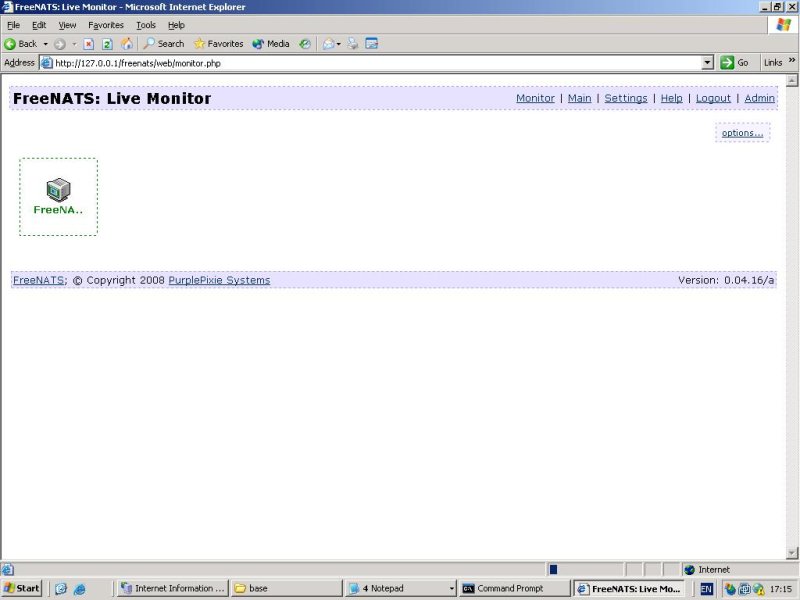This screenshot has width=800, height=600.
Task: Click the EN language bar indicator
Action: click(706, 589)
